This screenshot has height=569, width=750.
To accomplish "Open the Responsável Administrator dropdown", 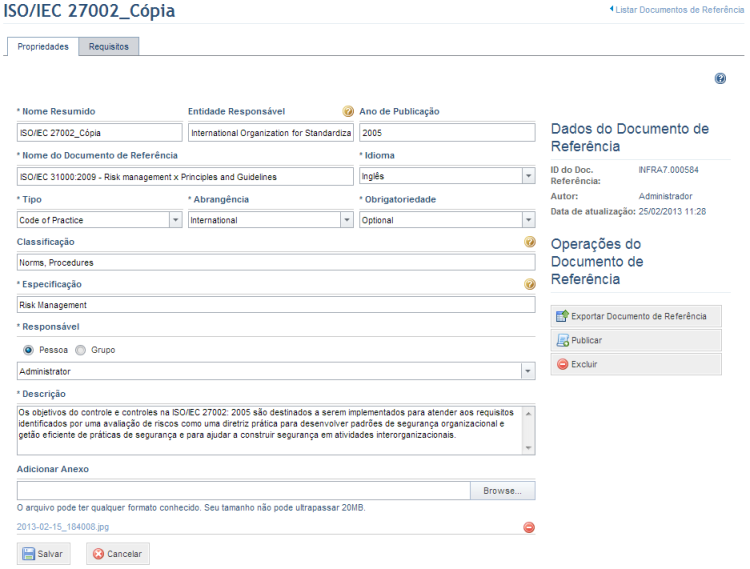I will coord(528,371).
